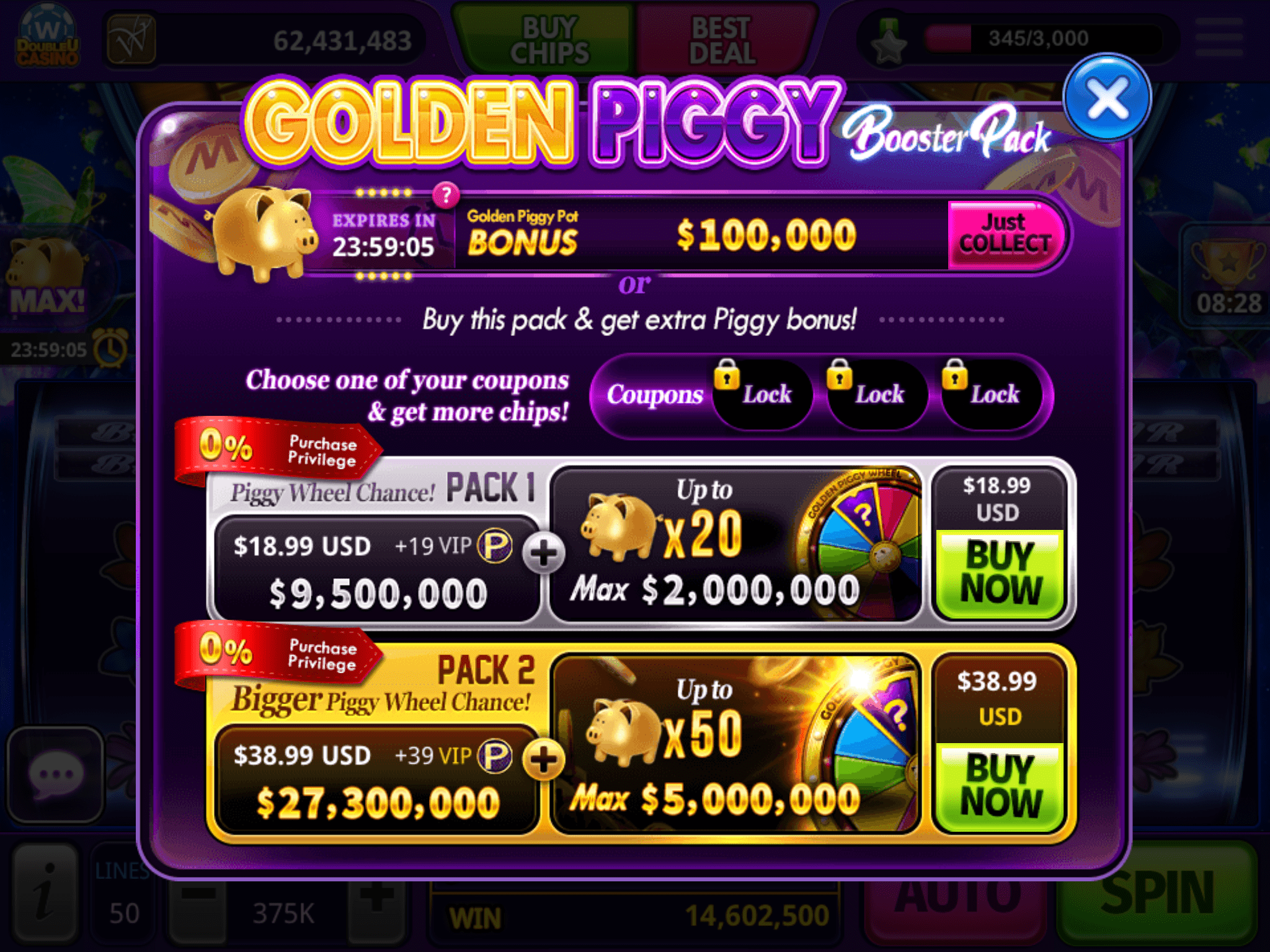Click the star level progress bar
1270x952 pixels.
1039,38
